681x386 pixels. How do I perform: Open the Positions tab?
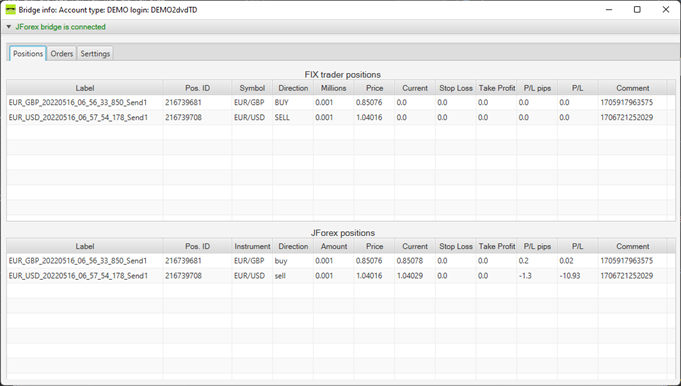pos(28,53)
